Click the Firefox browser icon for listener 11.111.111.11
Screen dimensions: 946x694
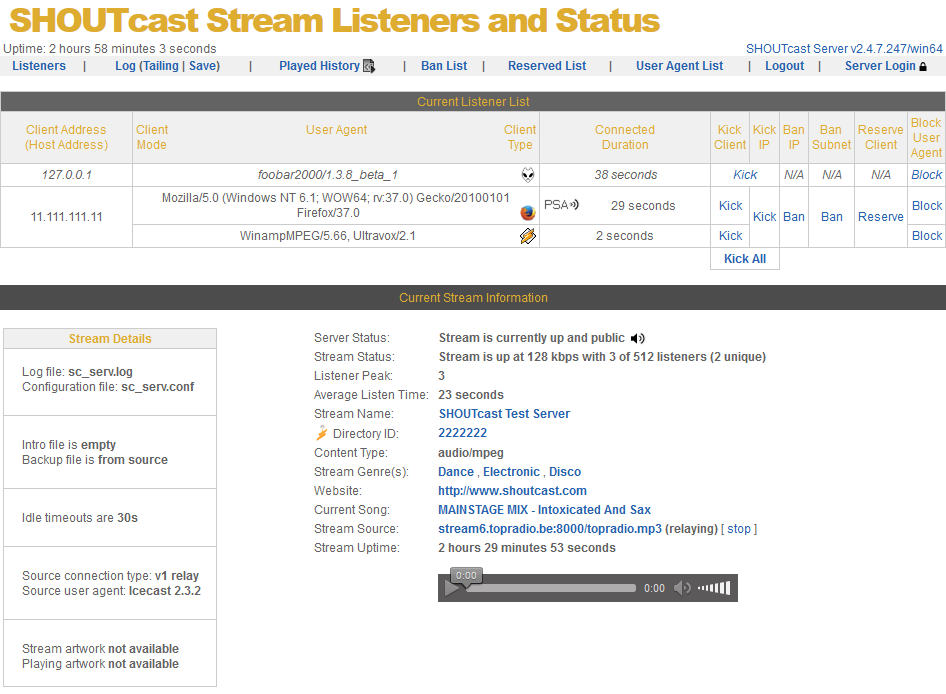pos(528,213)
